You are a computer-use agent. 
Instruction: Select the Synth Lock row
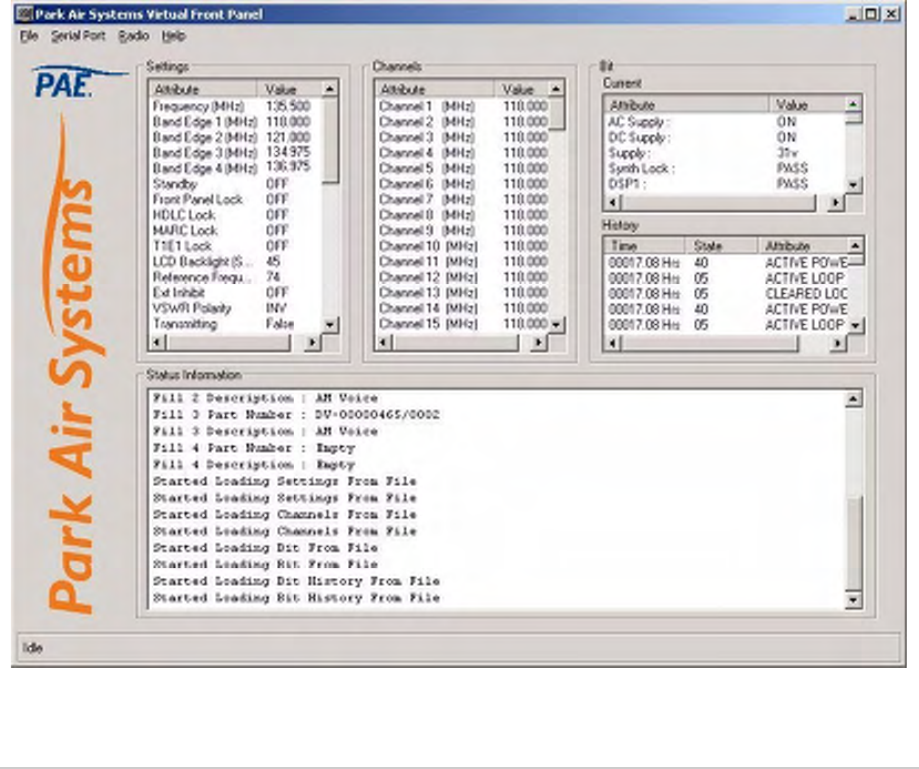click(725, 169)
